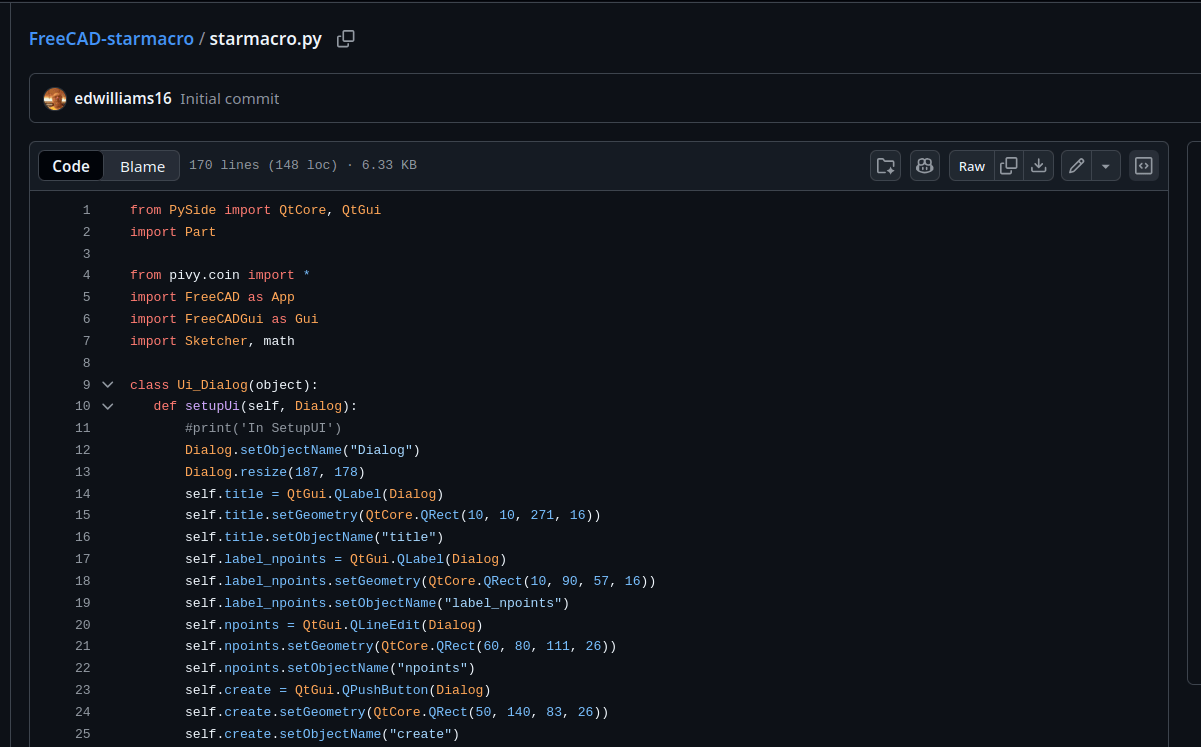The image size is (1201, 747).
Task: Switch to the Blame tab
Action: click(142, 165)
